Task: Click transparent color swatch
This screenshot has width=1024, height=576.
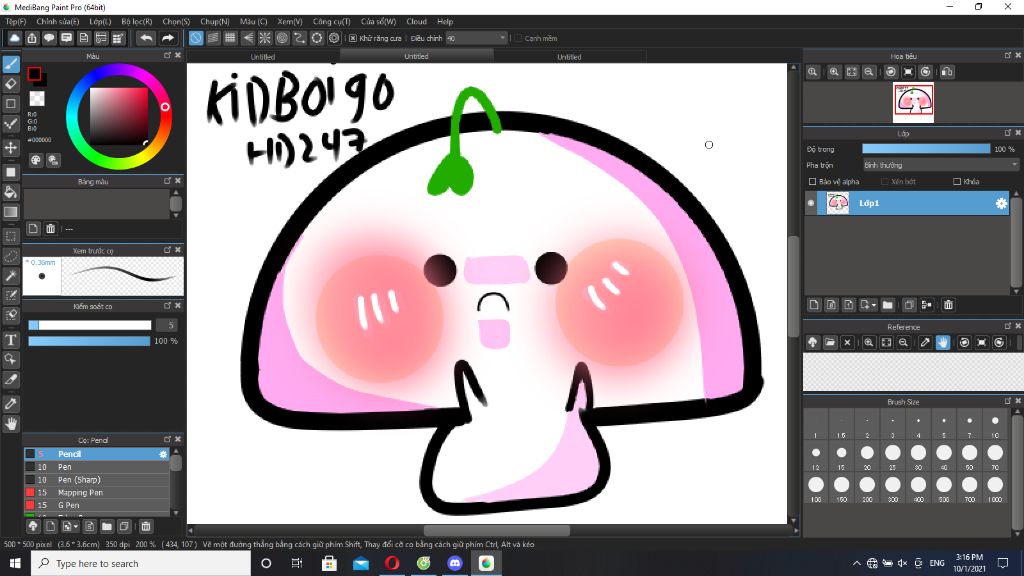Action: pos(37,99)
